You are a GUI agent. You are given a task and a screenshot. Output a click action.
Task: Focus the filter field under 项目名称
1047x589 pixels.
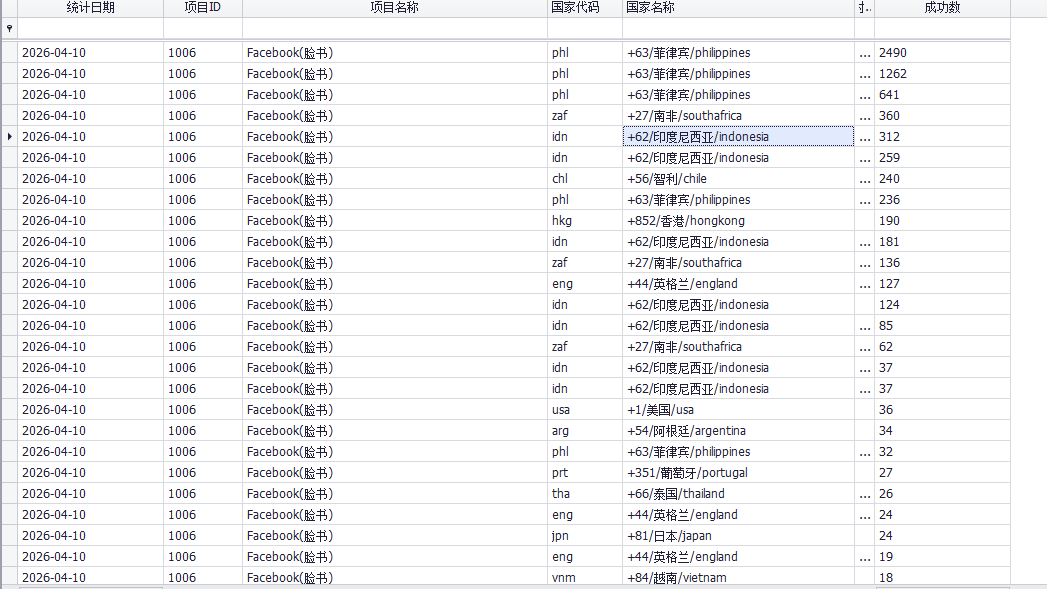coord(395,28)
